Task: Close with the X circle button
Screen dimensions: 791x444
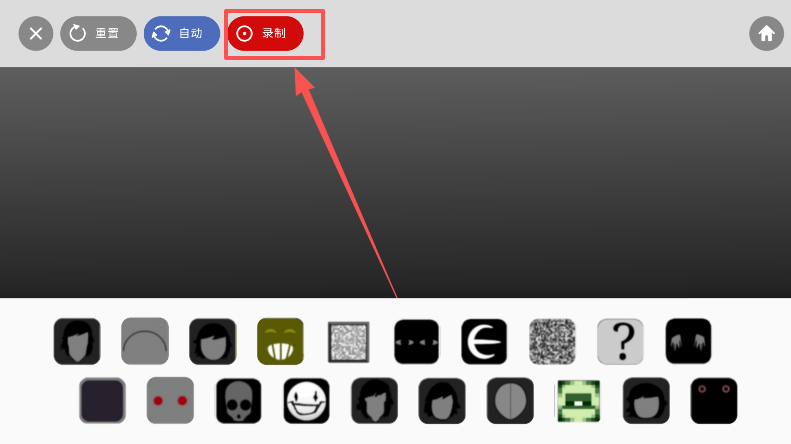Action: (36, 34)
